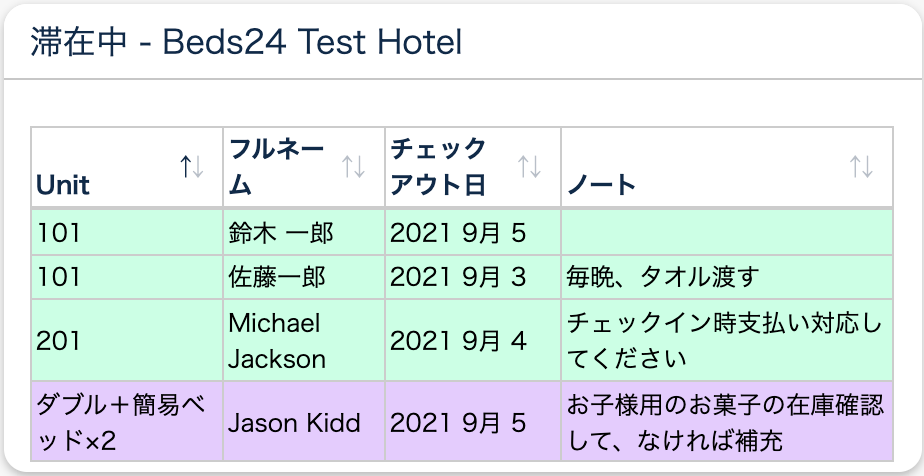Select guest name 鈴木 一郎
The image size is (924, 476).
281,233
